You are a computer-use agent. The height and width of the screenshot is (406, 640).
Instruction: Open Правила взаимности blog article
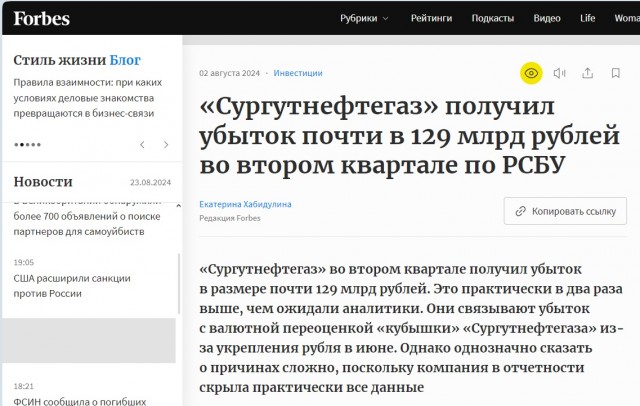tap(88, 98)
